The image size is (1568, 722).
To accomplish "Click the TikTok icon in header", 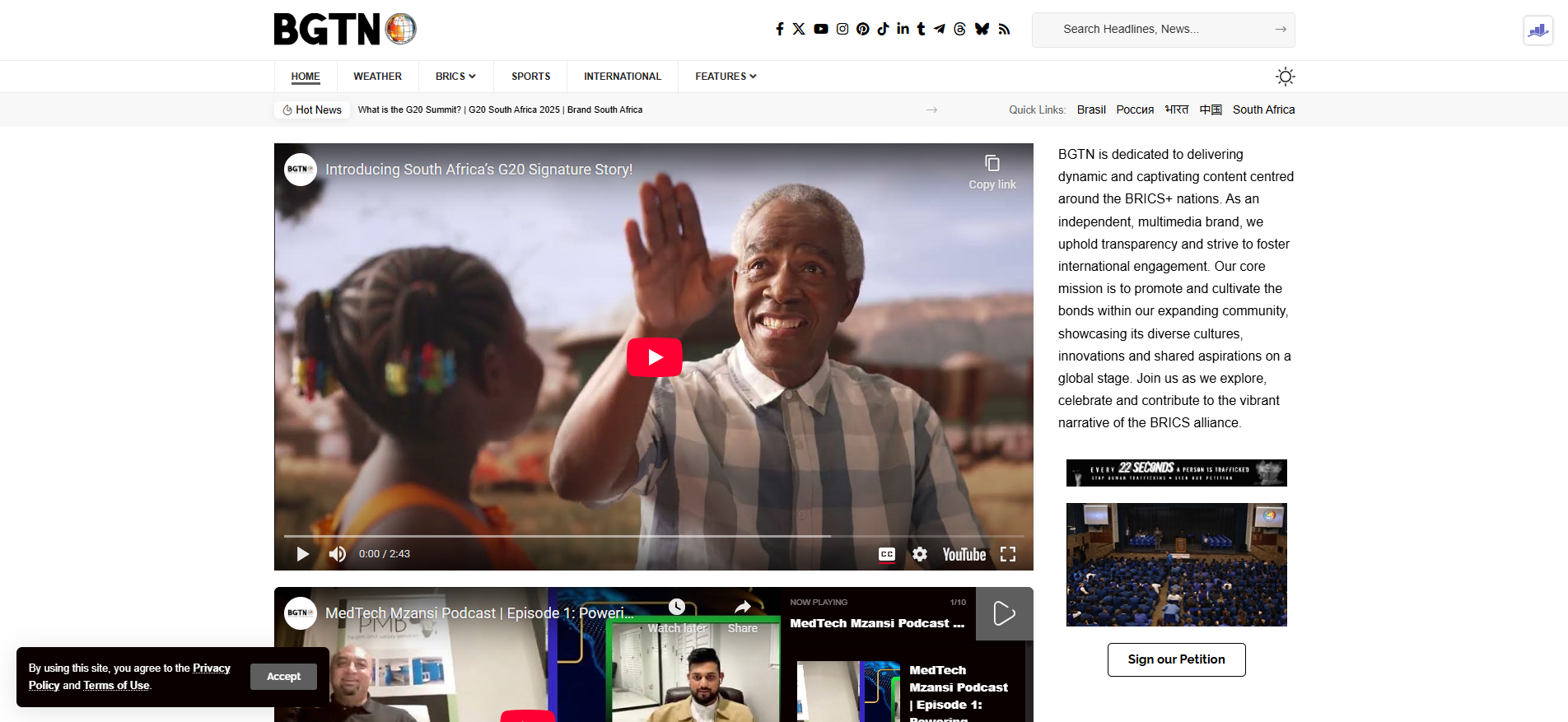I will tap(883, 29).
